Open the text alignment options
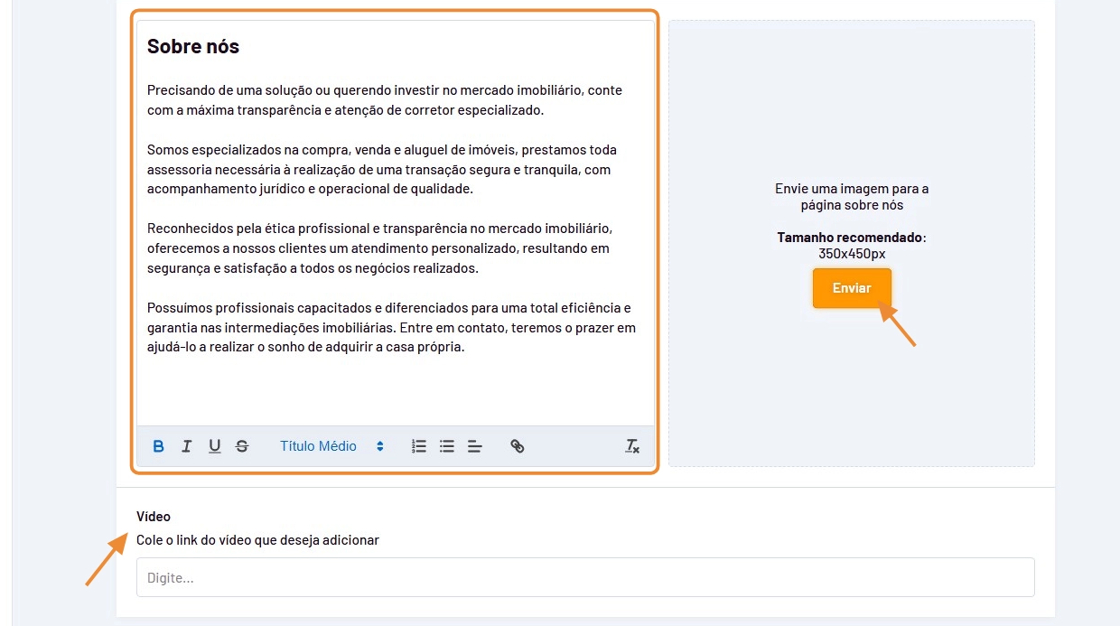The image size is (1120, 626). click(475, 446)
